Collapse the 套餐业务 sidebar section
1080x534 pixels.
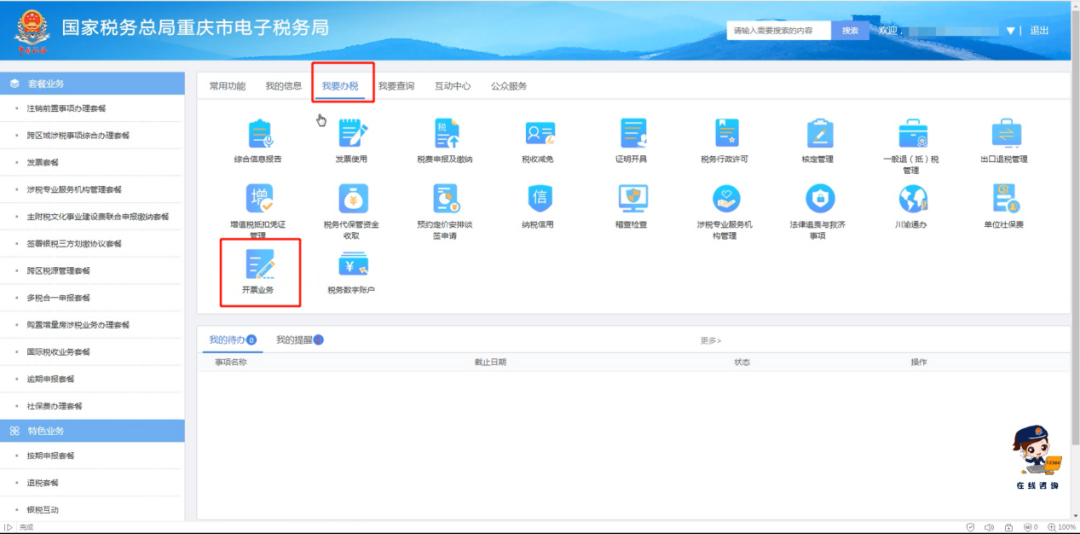[92, 83]
